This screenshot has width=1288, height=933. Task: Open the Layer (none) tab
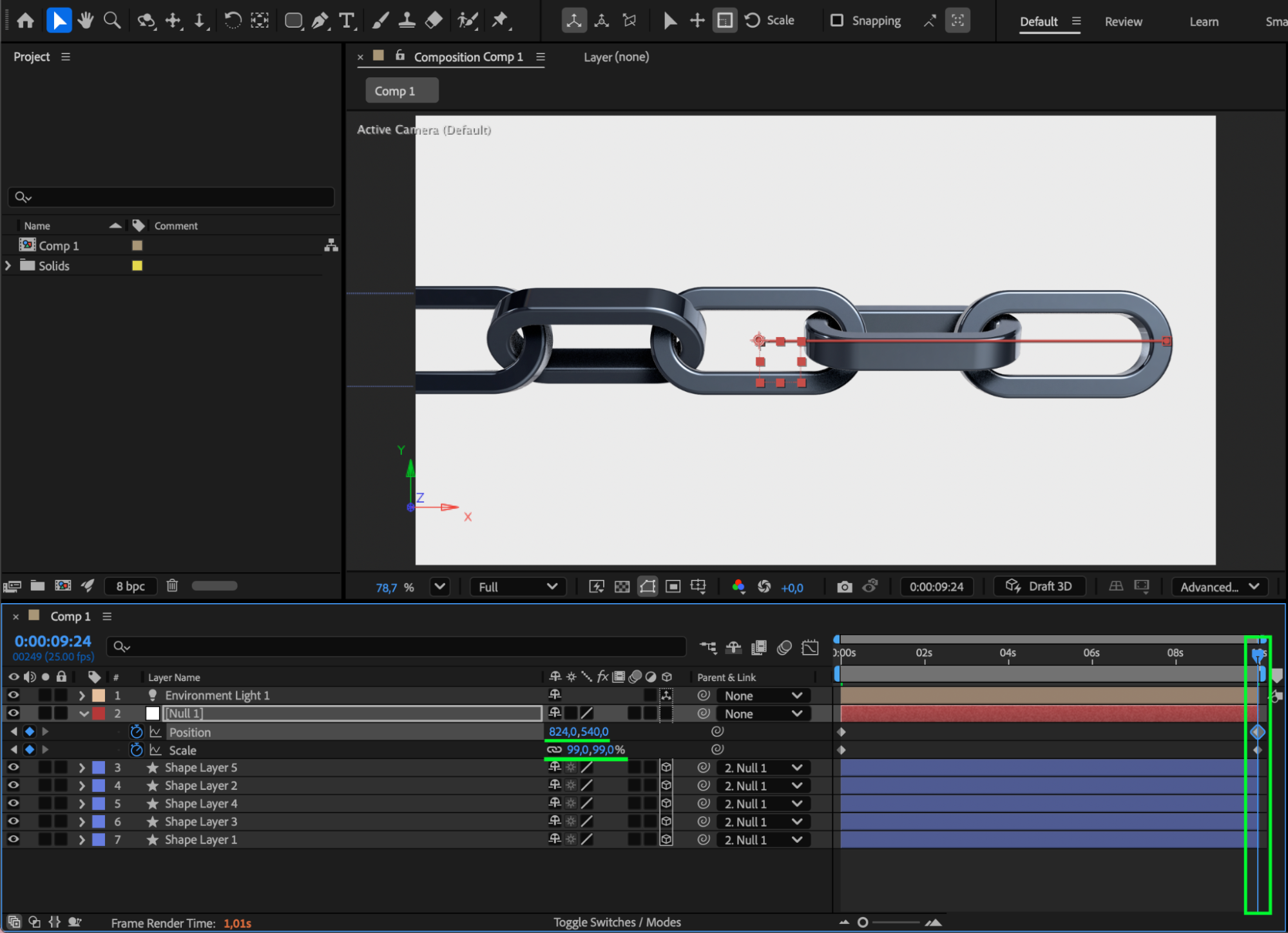616,57
